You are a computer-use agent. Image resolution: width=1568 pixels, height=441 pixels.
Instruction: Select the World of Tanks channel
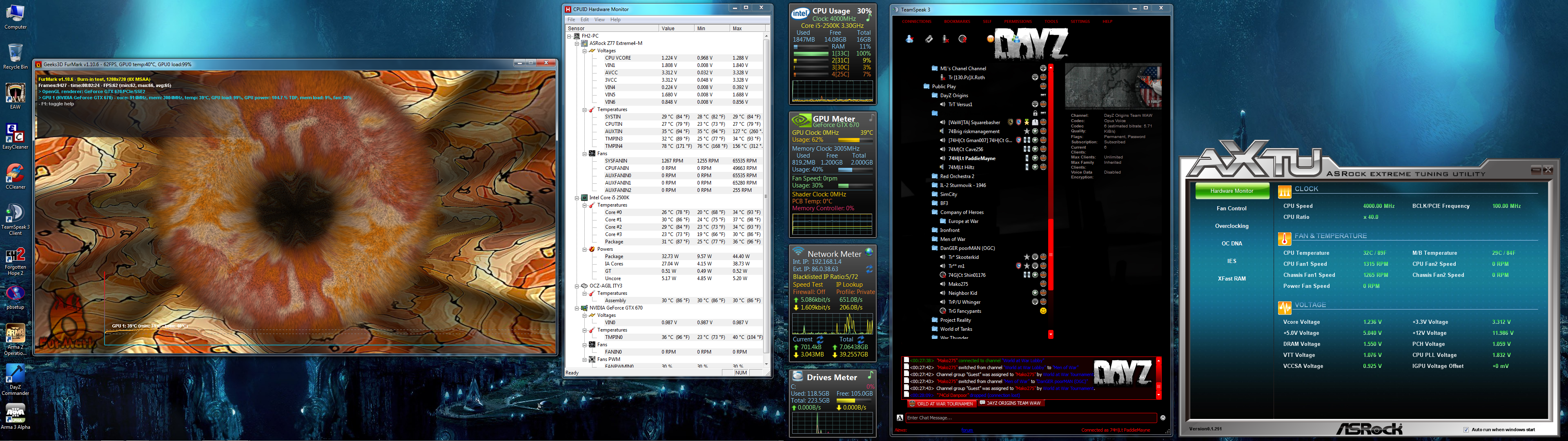click(x=955, y=329)
